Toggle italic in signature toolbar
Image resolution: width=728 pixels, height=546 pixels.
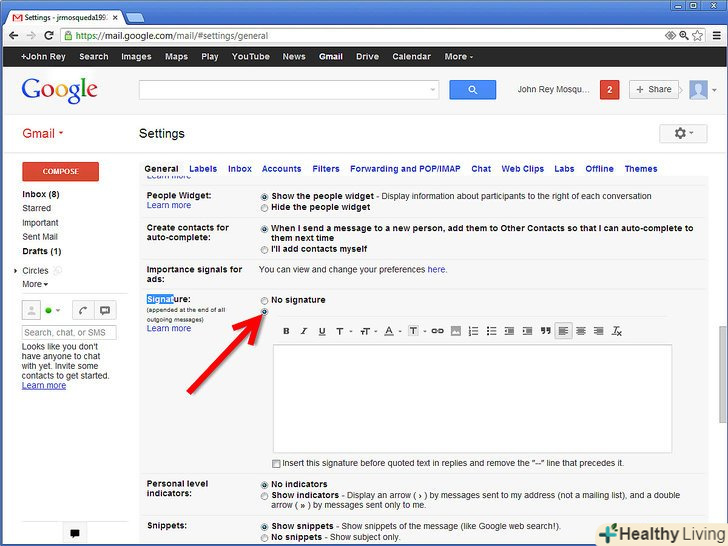click(x=304, y=331)
